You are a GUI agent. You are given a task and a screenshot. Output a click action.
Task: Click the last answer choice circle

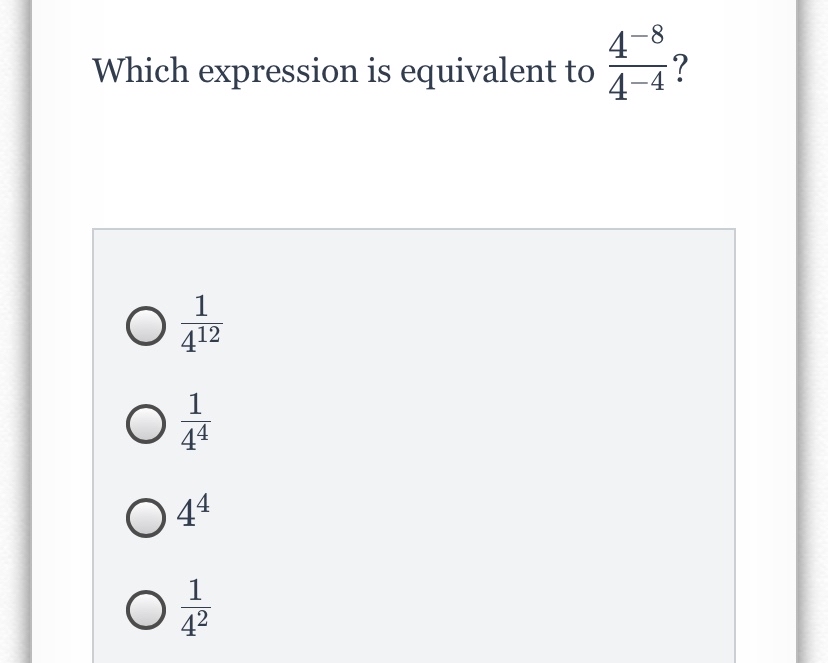click(x=145, y=608)
